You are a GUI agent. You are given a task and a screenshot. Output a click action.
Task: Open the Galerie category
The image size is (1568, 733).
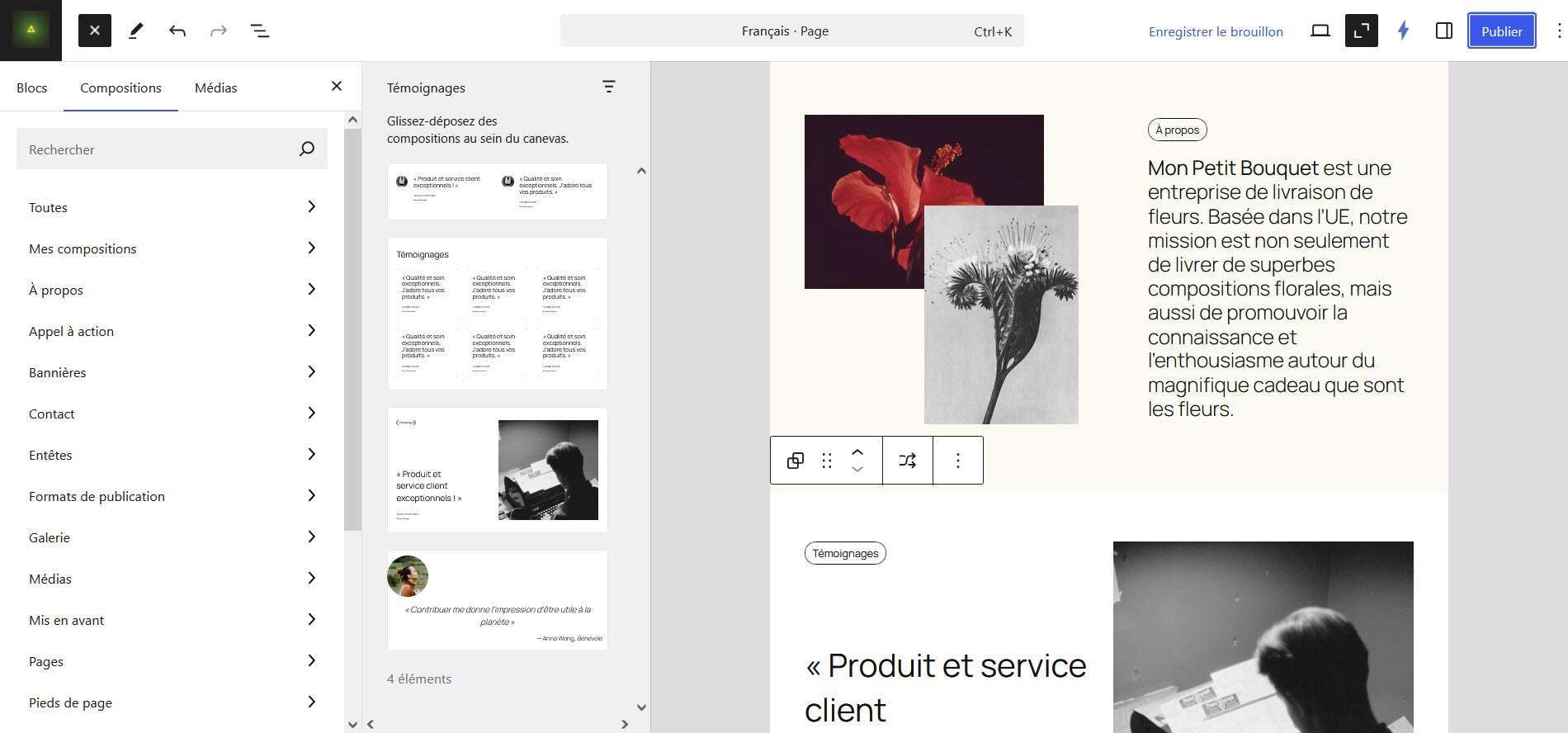(x=172, y=537)
